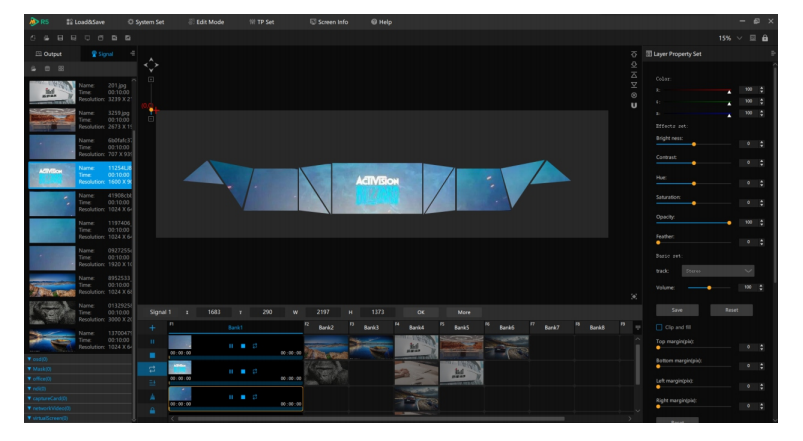Viewport: 803px width, 441px height.
Task: Click the stop-all square in timeline sidebar
Action: (x=152, y=355)
